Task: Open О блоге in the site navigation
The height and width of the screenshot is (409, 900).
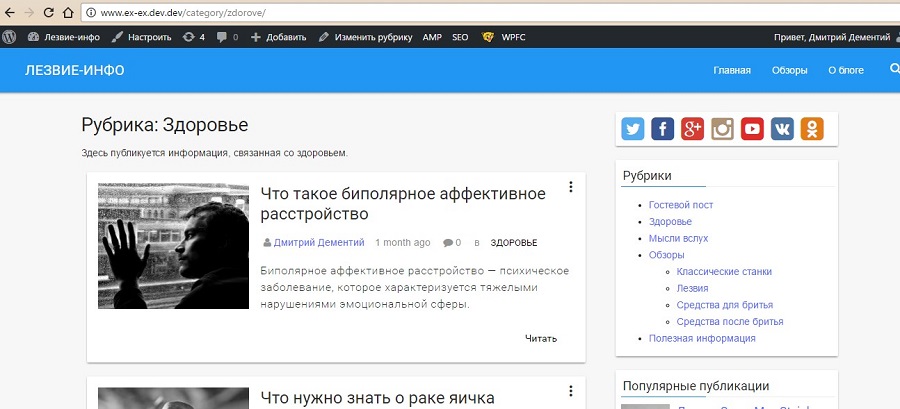Action: click(x=845, y=70)
